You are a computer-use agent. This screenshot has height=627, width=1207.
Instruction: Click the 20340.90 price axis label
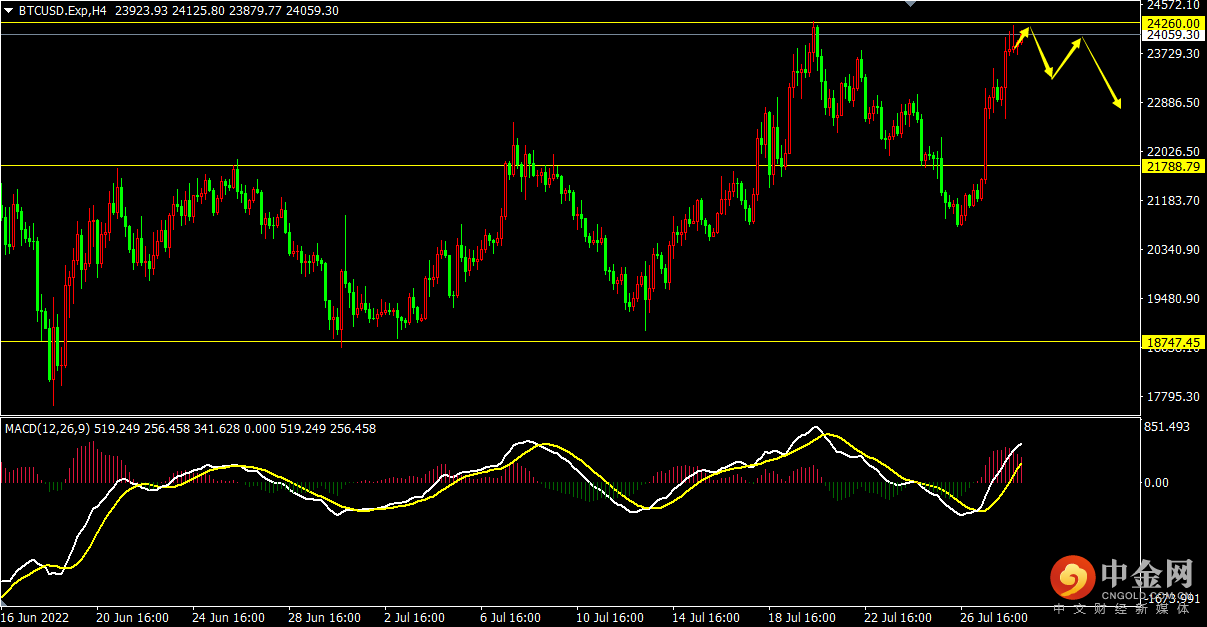[1172, 250]
